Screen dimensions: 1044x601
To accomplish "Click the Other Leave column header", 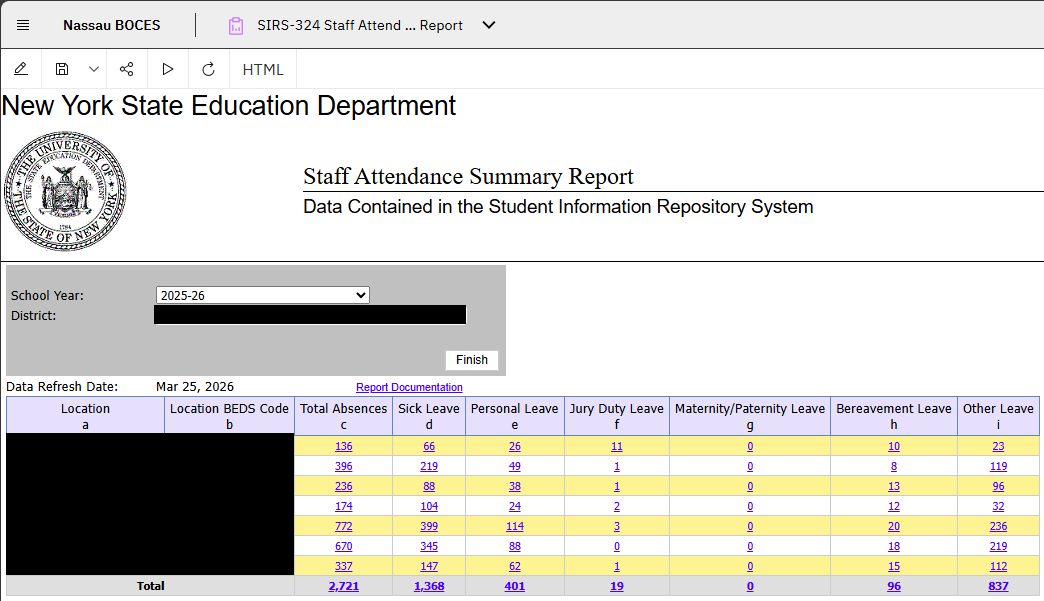I will coord(998,416).
